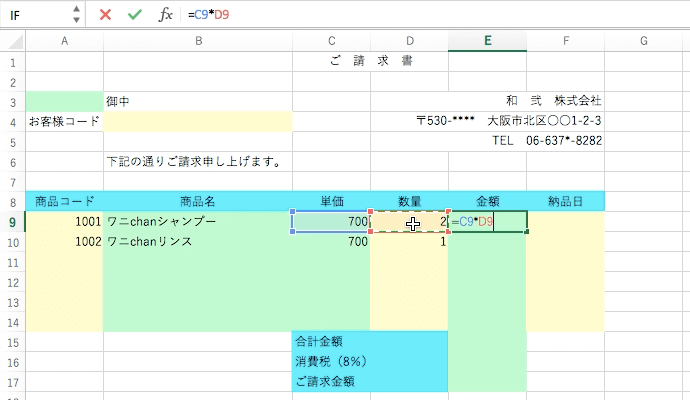Cancel the formula entry with red X
Viewport: 690px width, 400px height.
[x=105, y=15]
